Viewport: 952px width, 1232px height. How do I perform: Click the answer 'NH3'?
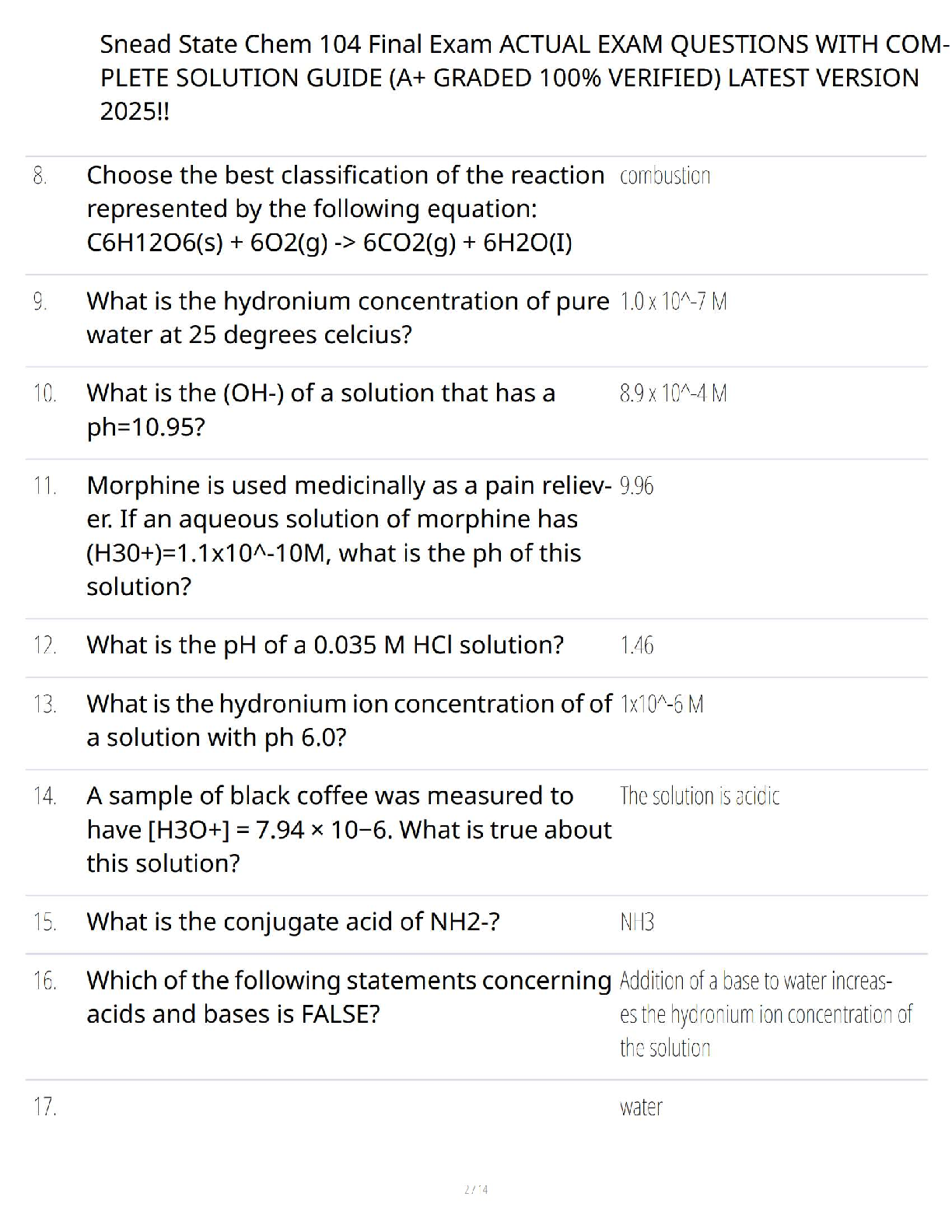coord(637,922)
